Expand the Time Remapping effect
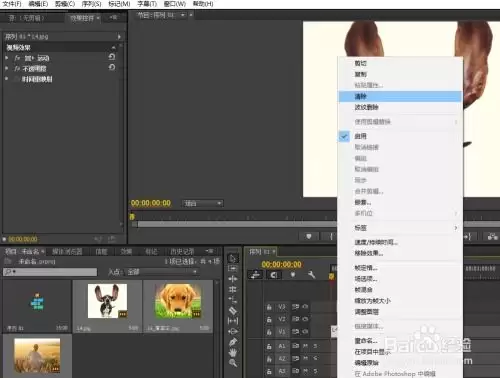500x378 pixels. tap(7, 79)
